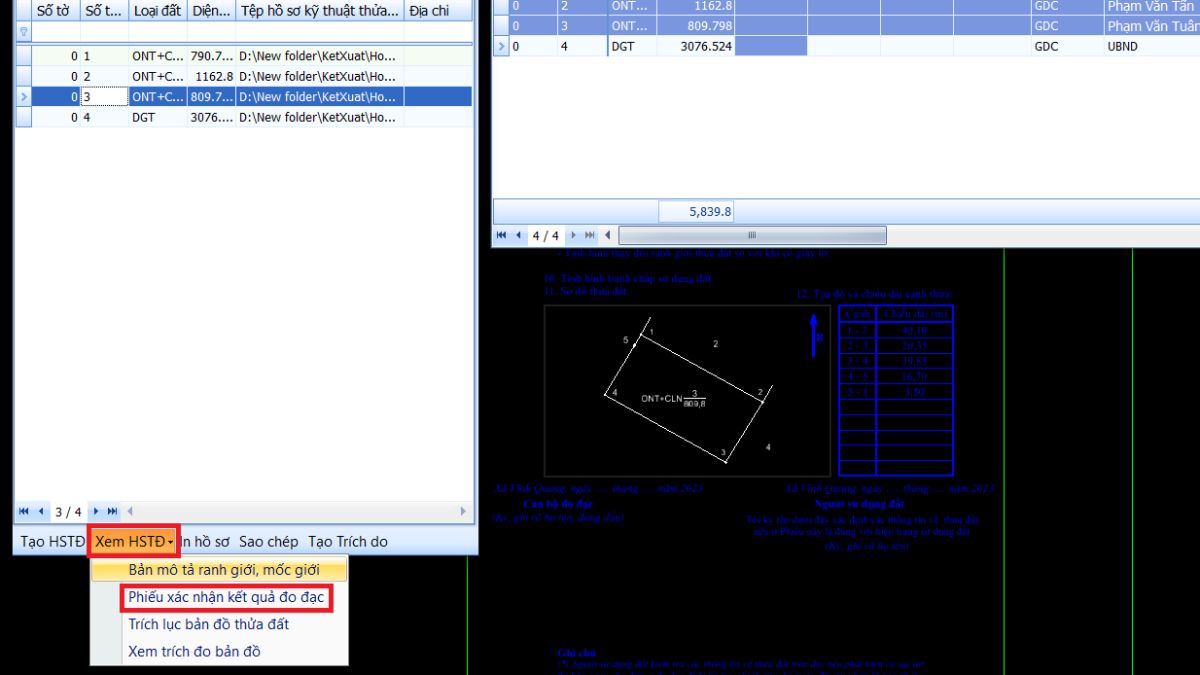Select the left table row with parcel 1
Screen dimensions: 1200x675
click(243, 57)
